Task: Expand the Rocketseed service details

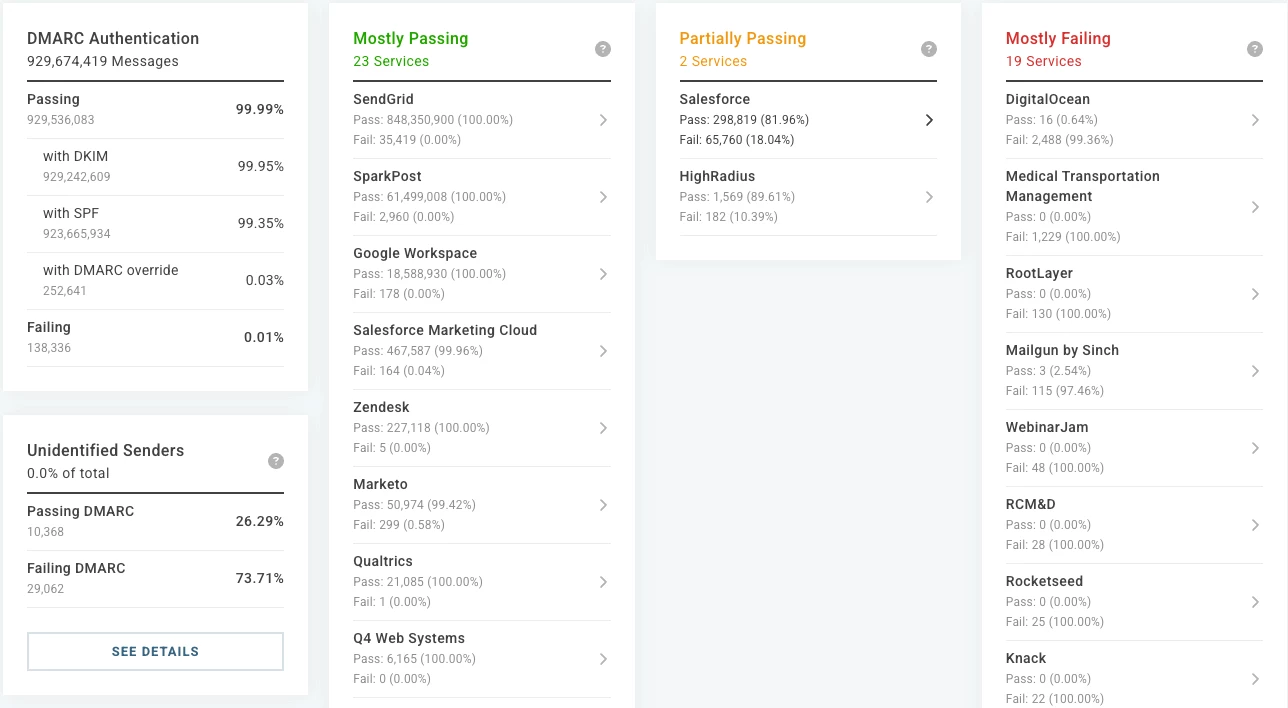Action: tap(1256, 601)
